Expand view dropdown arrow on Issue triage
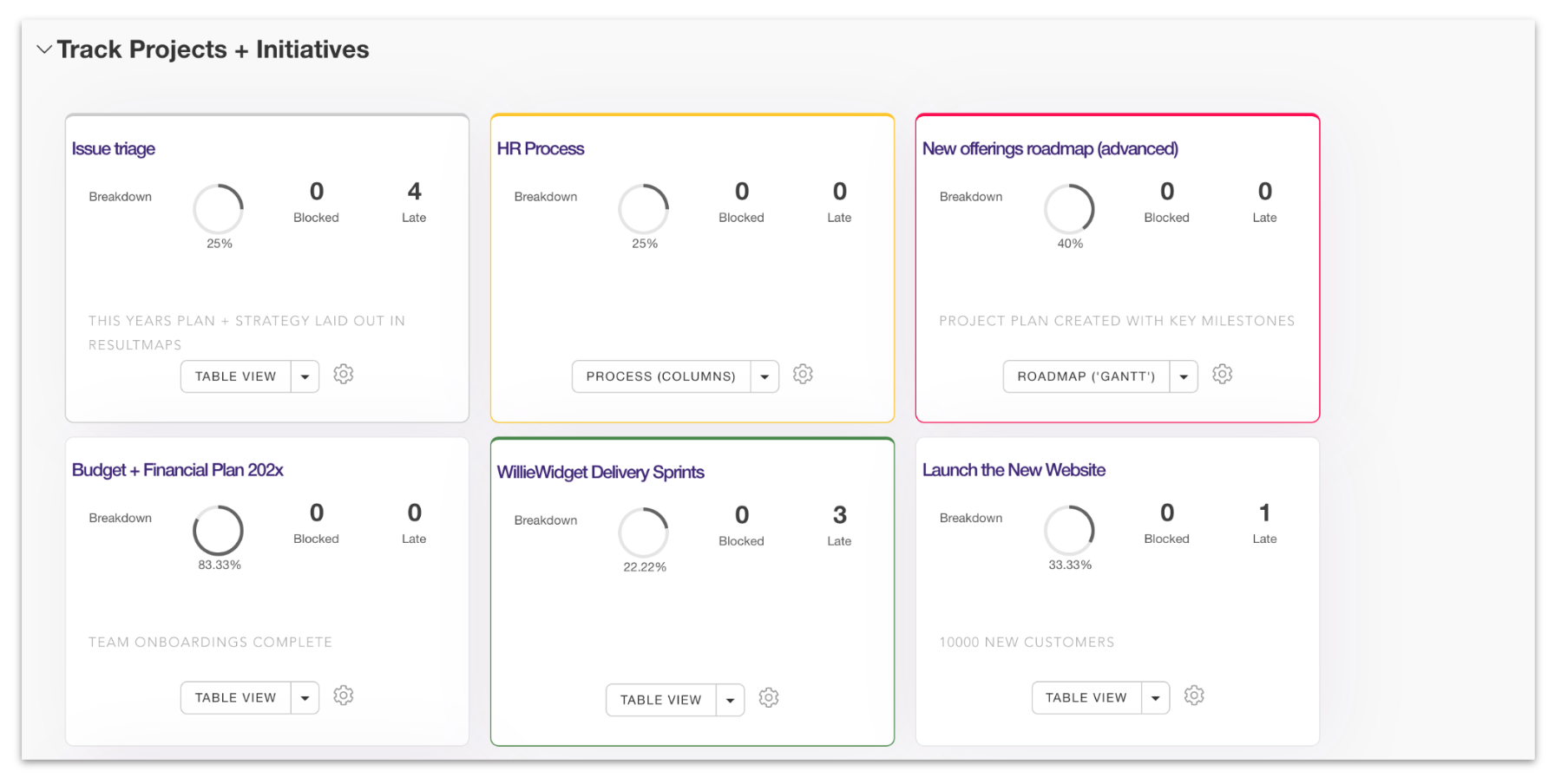The width and height of the screenshot is (1555, 784). pos(305,376)
